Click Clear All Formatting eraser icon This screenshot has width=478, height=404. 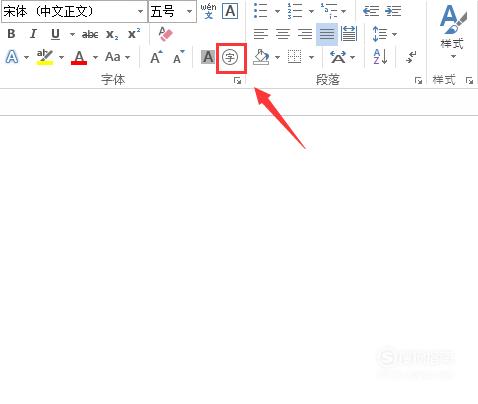pyautogui.click(x=166, y=34)
